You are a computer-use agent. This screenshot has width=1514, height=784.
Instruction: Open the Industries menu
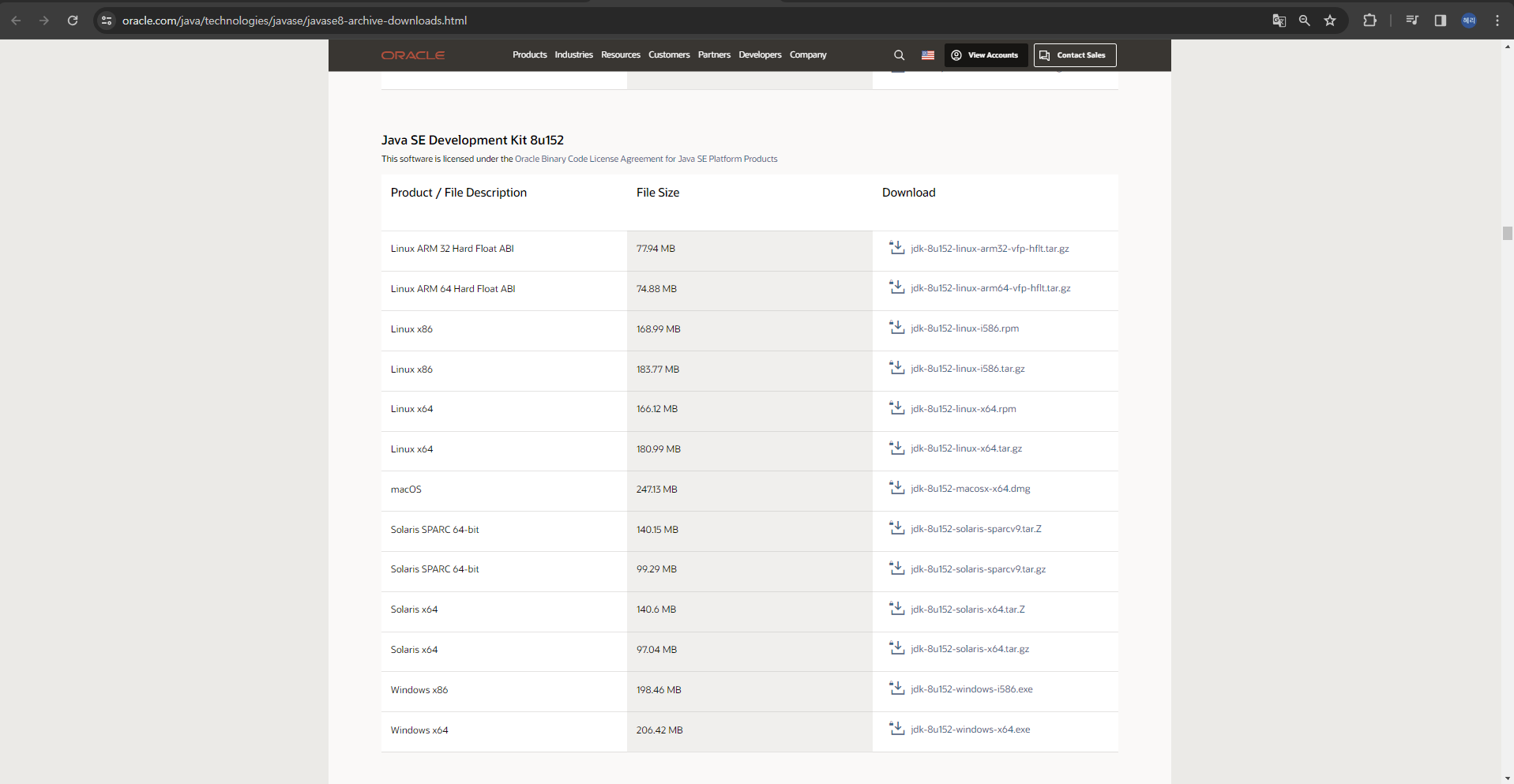coord(573,55)
